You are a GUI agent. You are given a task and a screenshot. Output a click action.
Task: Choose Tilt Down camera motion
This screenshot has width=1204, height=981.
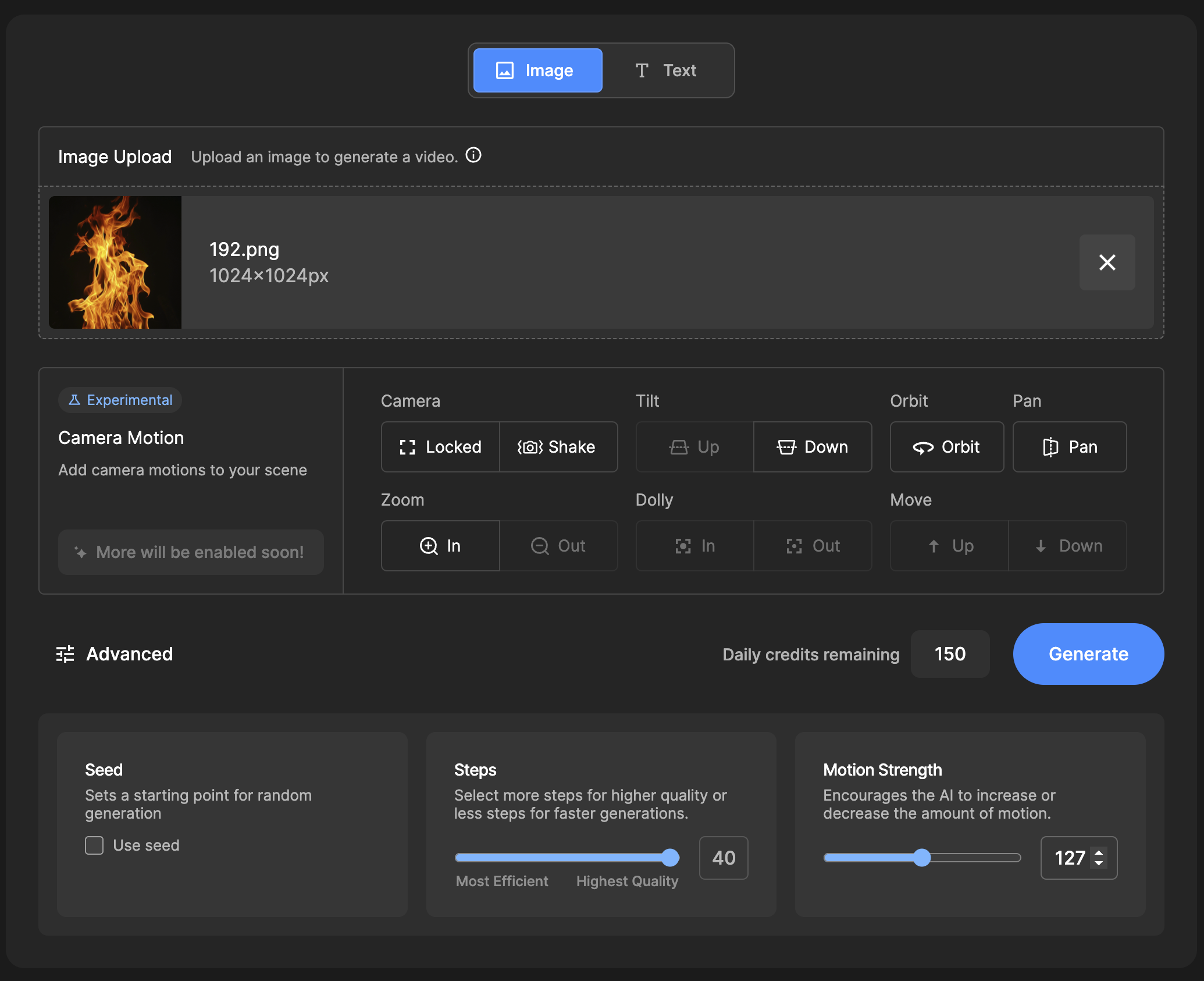pyautogui.click(x=812, y=447)
